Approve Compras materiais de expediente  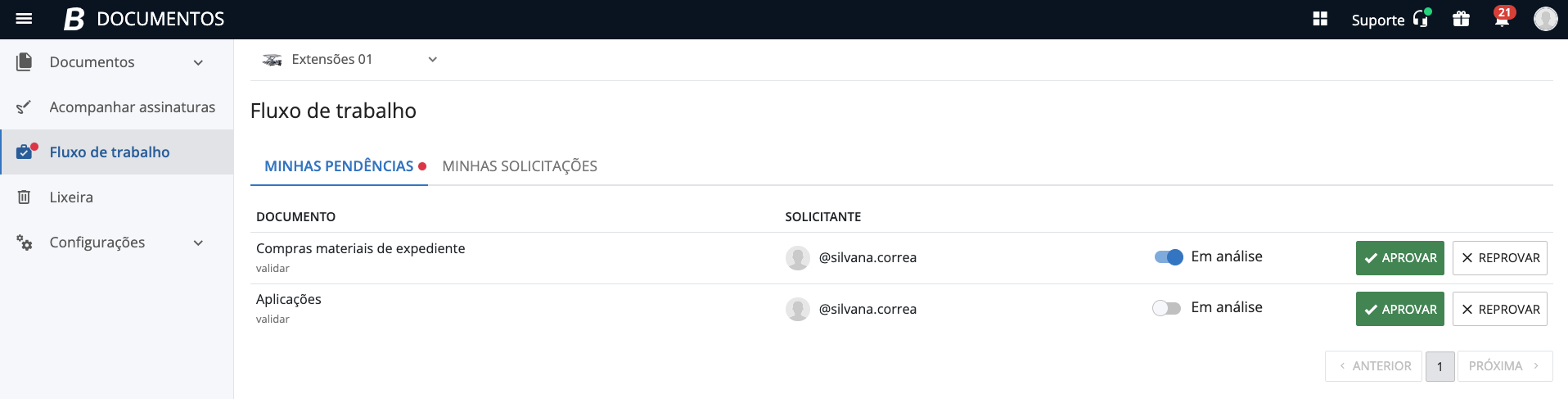[x=1399, y=258]
